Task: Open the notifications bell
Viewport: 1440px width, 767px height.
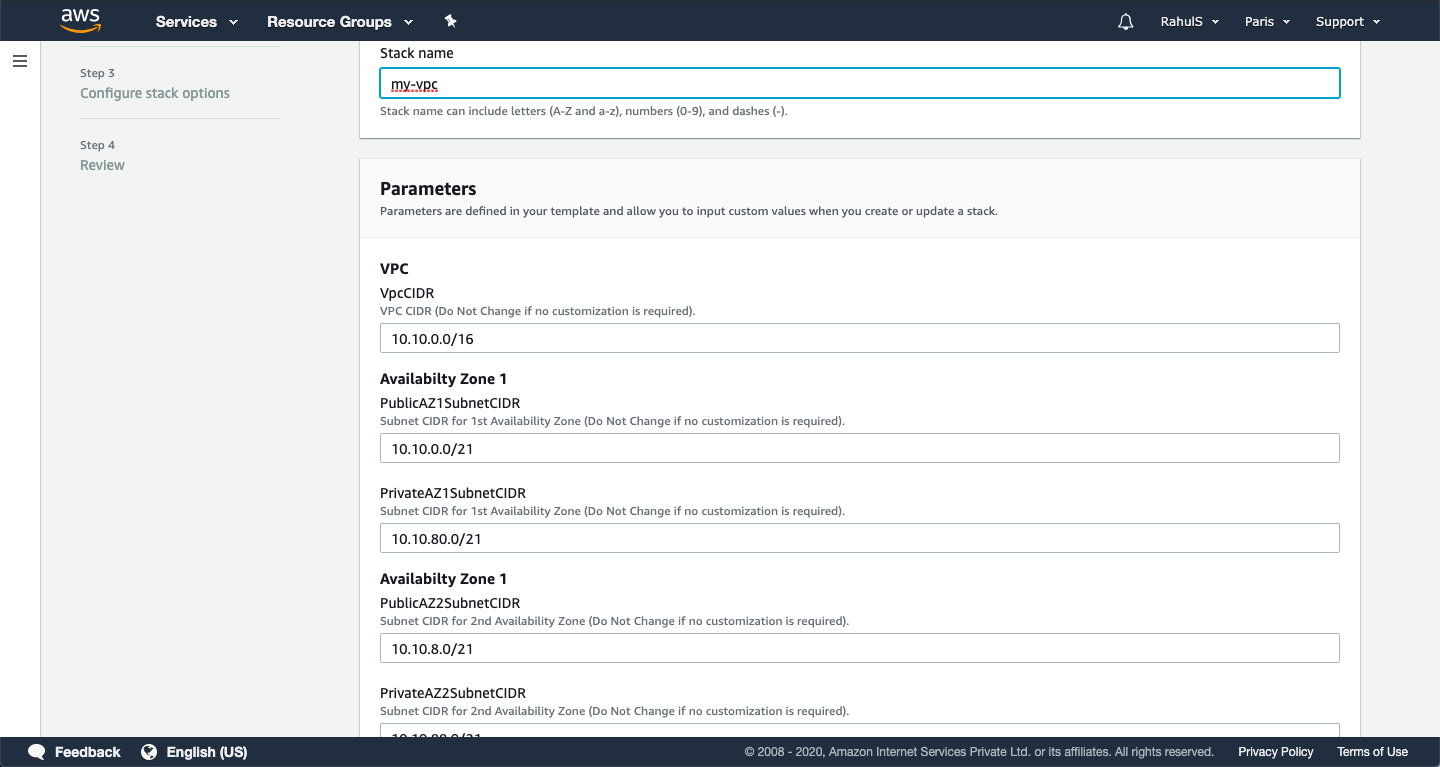Action: pos(1126,21)
